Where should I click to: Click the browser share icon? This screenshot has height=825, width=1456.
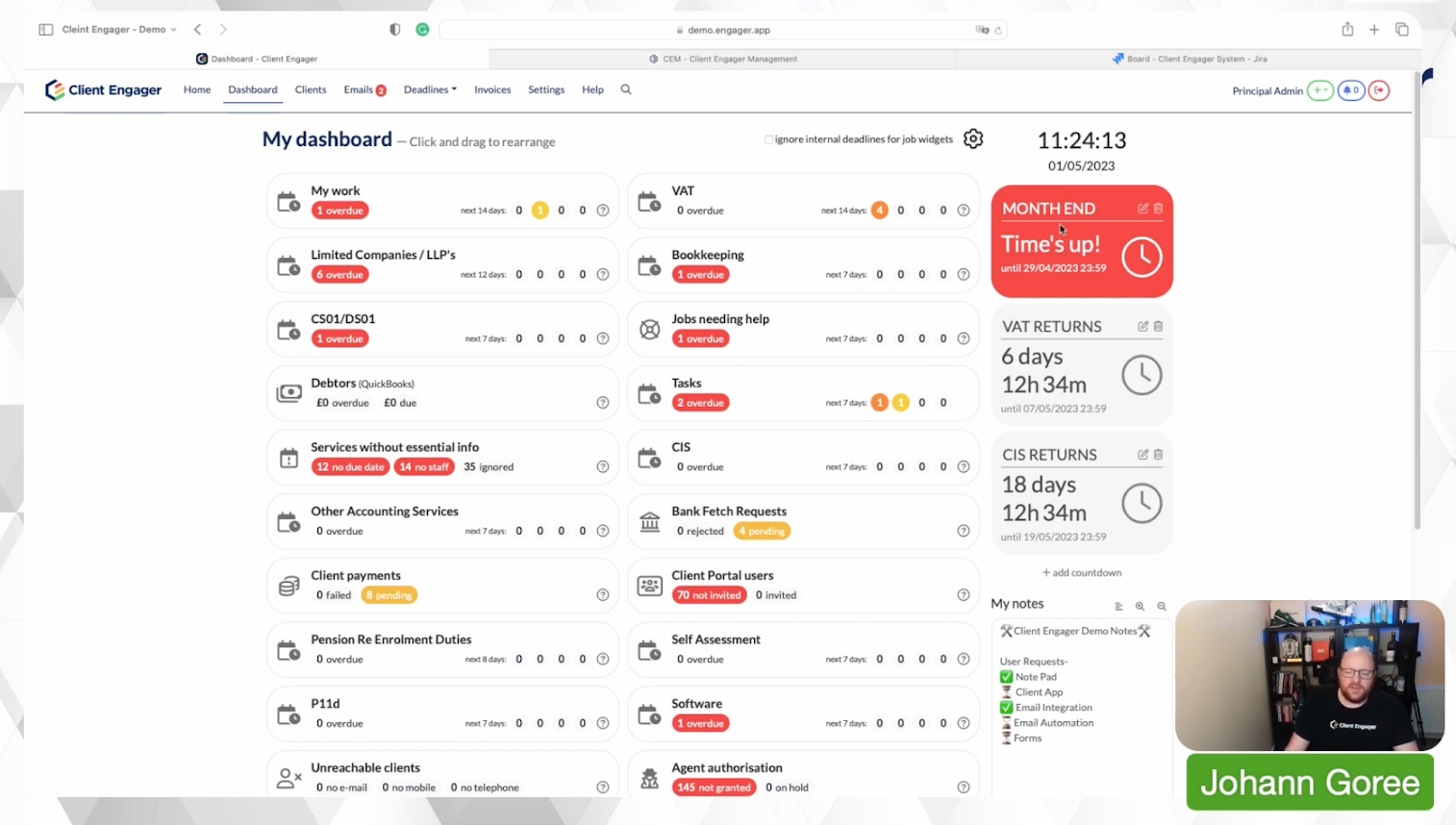pyautogui.click(x=1347, y=29)
